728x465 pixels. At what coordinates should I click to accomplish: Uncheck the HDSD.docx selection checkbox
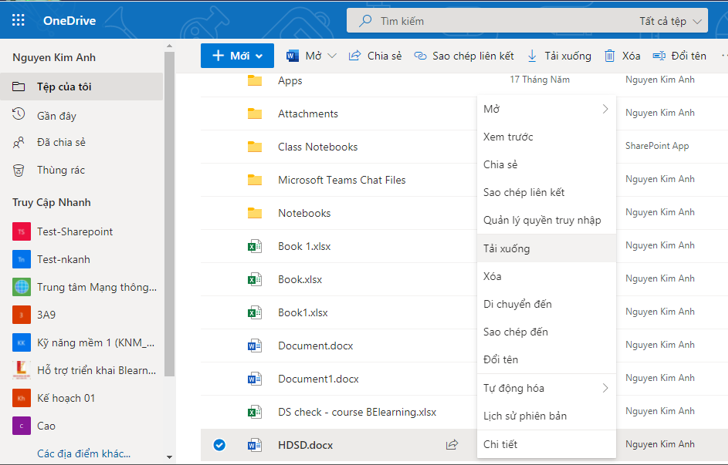tap(220, 445)
